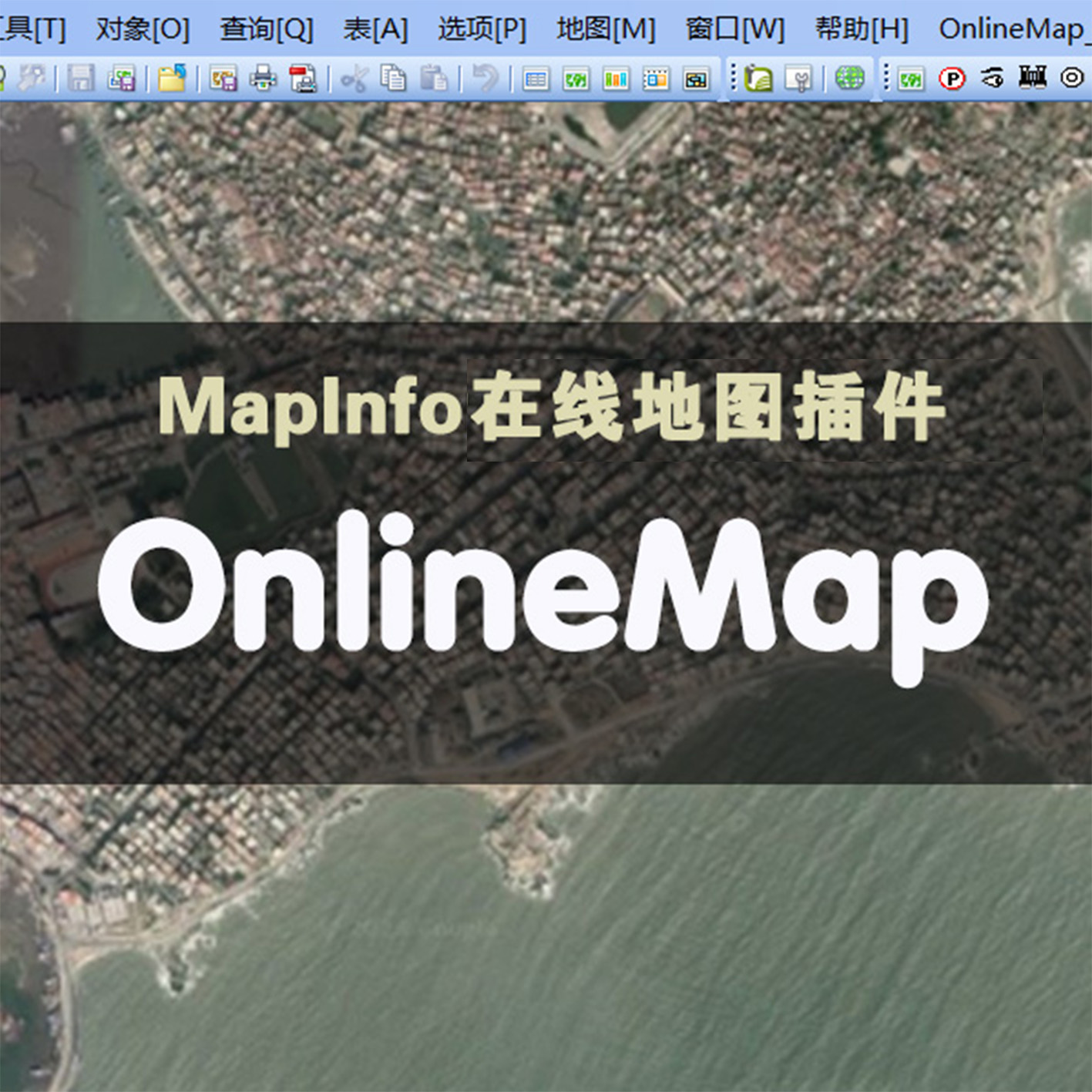Click the Close All folder icon

point(172,79)
